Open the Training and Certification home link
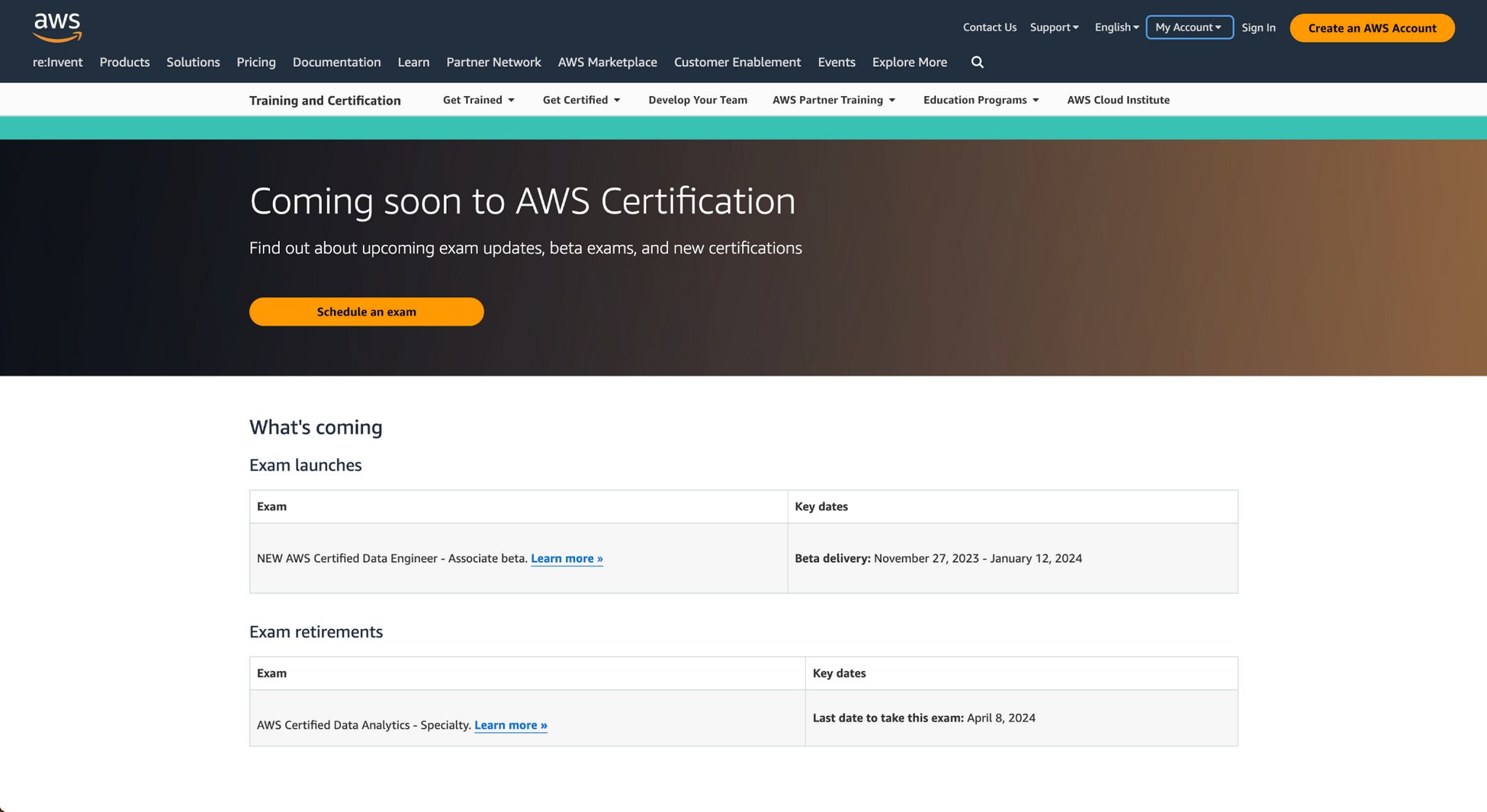The height and width of the screenshot is (812, 1487). pos(325,101)
